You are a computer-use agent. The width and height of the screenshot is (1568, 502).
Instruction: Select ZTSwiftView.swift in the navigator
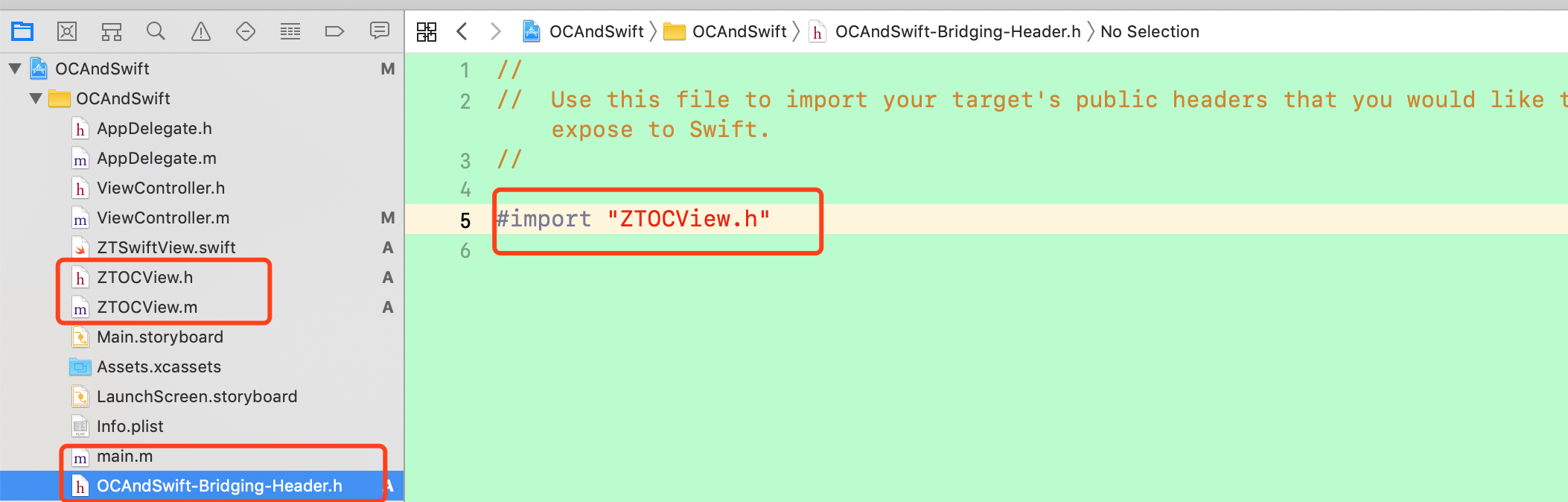[166, 247]
